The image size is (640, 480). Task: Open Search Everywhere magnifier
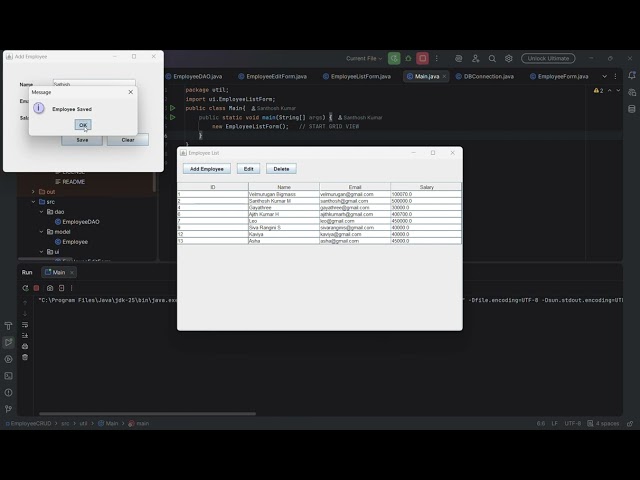tap(492, 58)
